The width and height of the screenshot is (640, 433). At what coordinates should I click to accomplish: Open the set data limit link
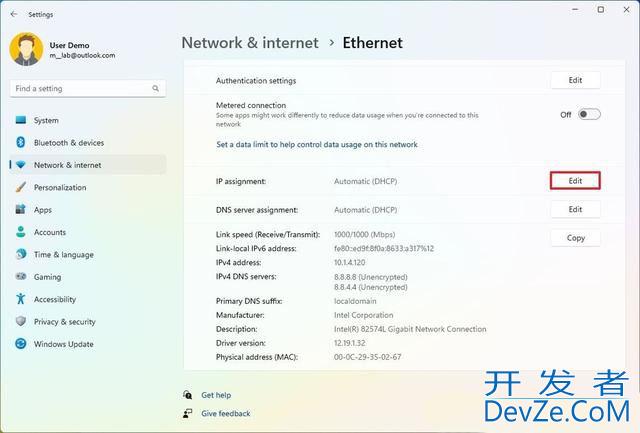pos(317,144)
